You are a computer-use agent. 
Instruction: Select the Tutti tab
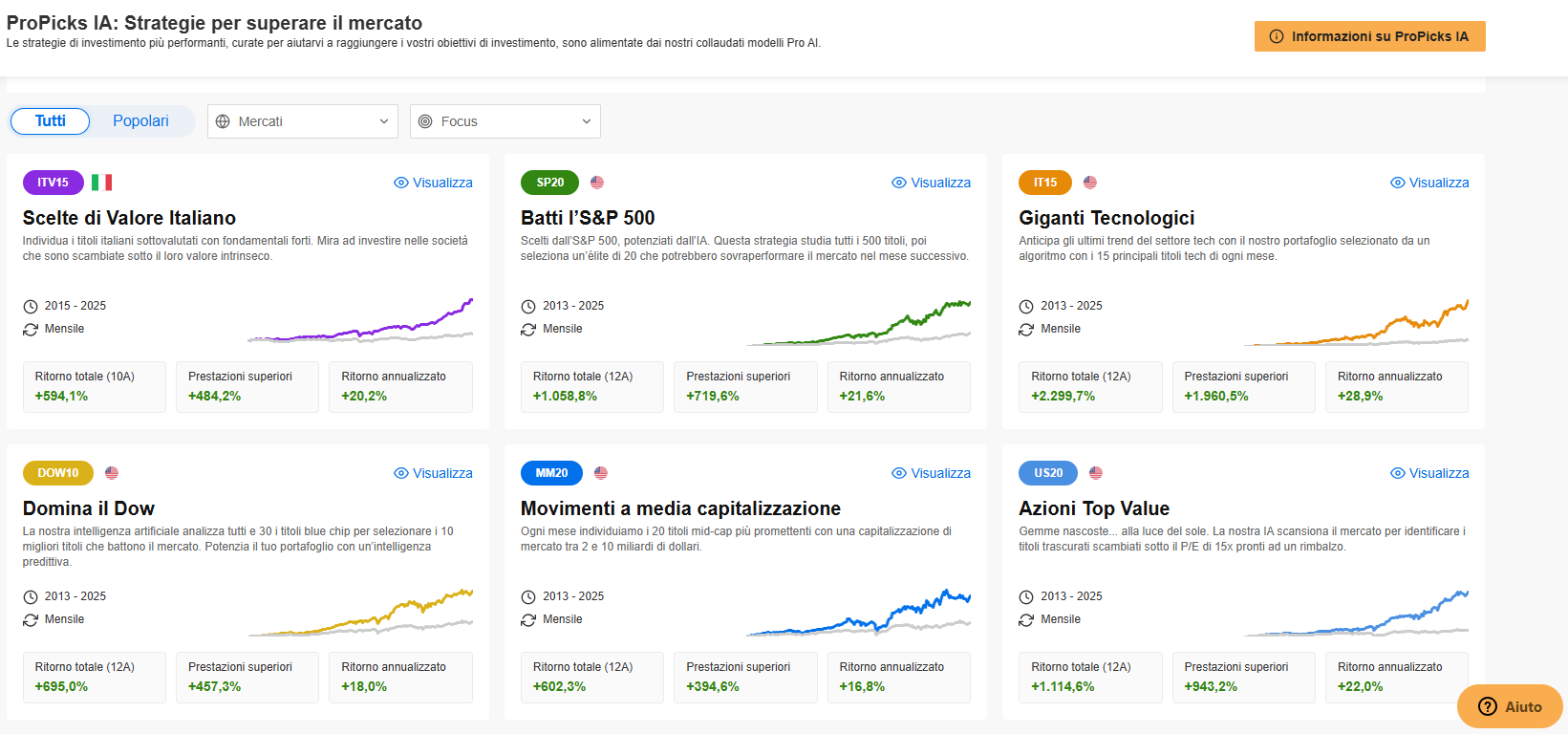(x=51, y=121)
